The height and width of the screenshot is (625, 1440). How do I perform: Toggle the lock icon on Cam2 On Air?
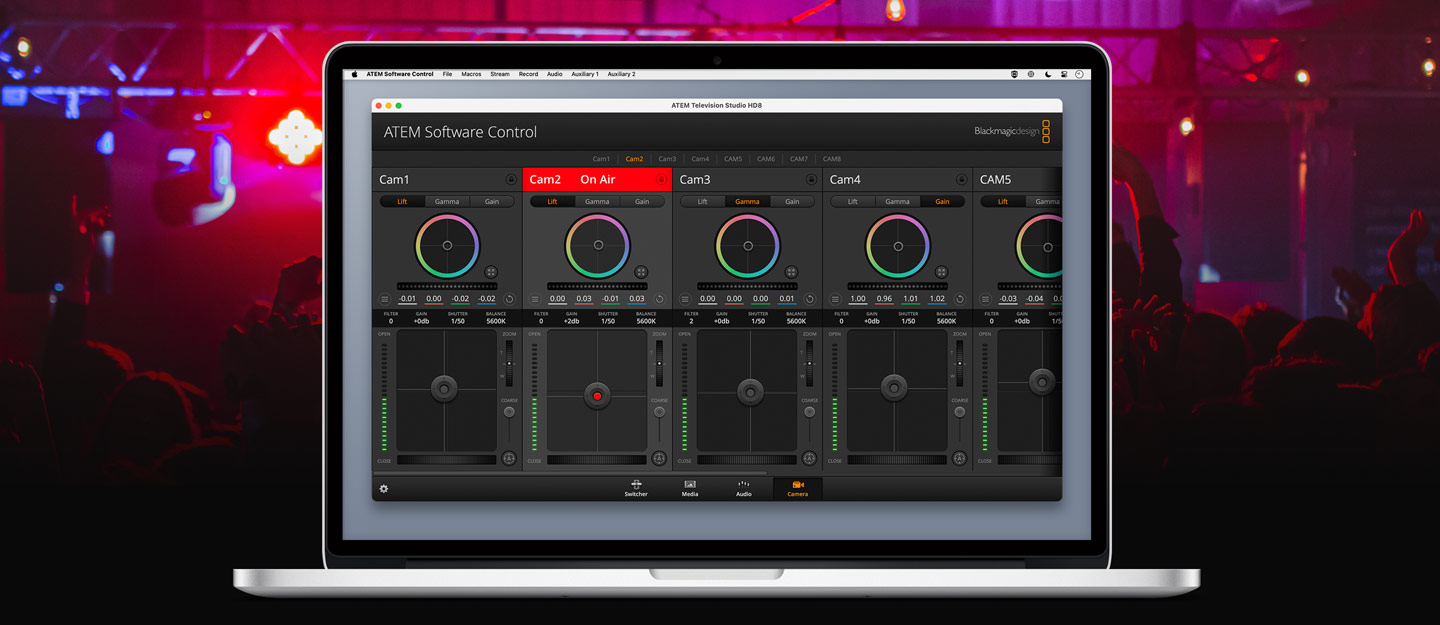(661, 180)
